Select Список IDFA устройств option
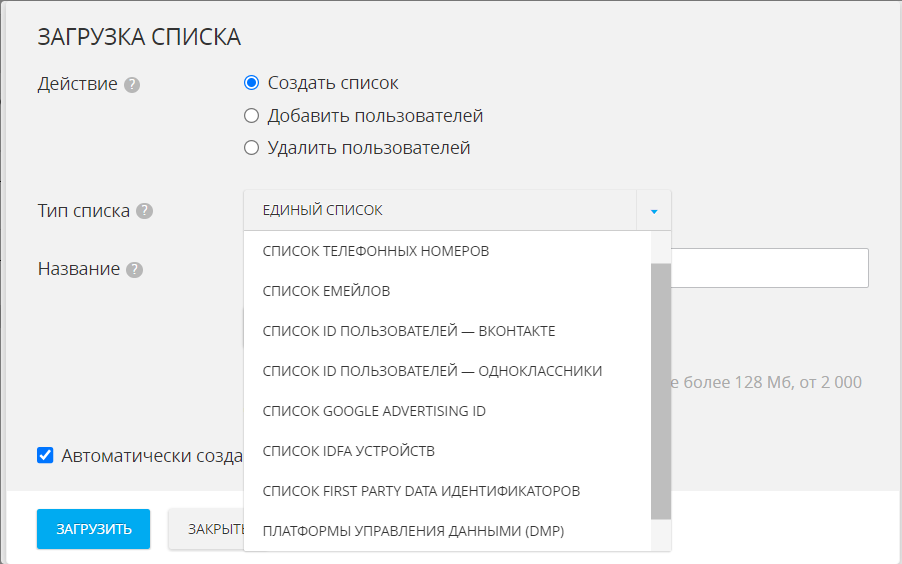Image resolution: width=902 pixels, height=564 pixels. pos(348,451)
